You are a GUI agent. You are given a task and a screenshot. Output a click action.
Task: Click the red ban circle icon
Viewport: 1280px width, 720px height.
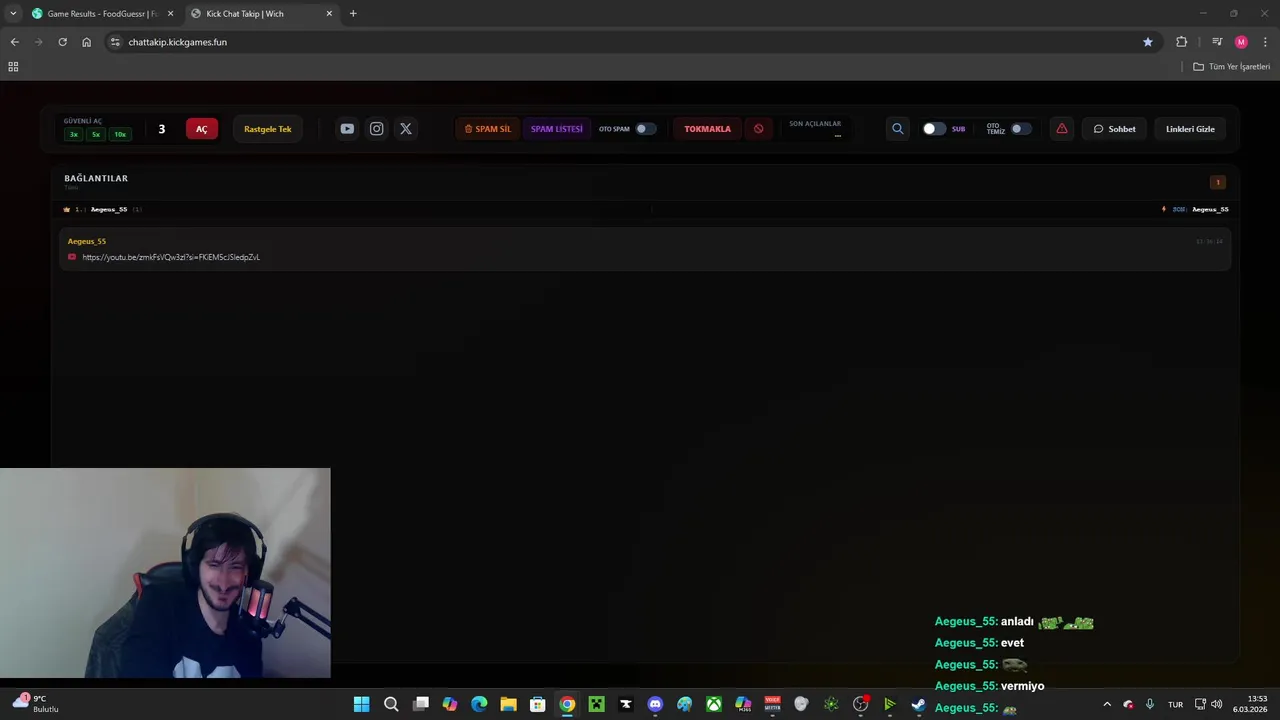758,129
